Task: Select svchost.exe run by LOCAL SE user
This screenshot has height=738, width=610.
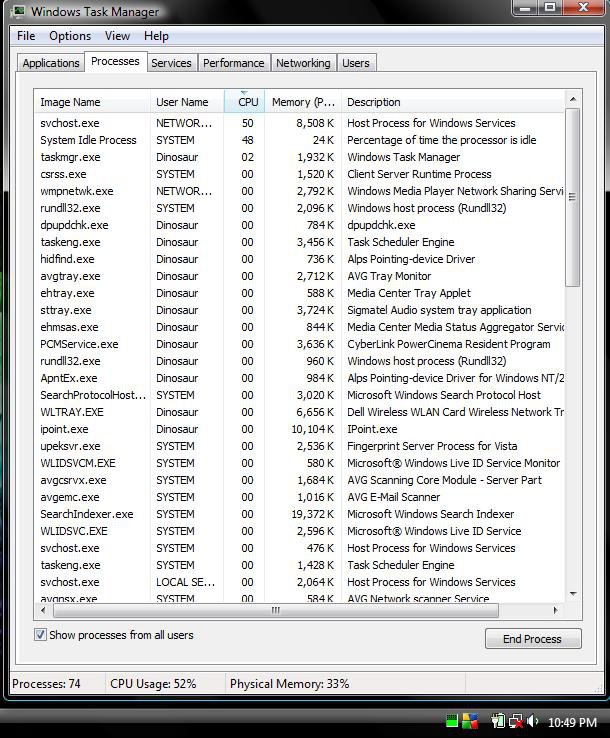Action: point(299,582)
